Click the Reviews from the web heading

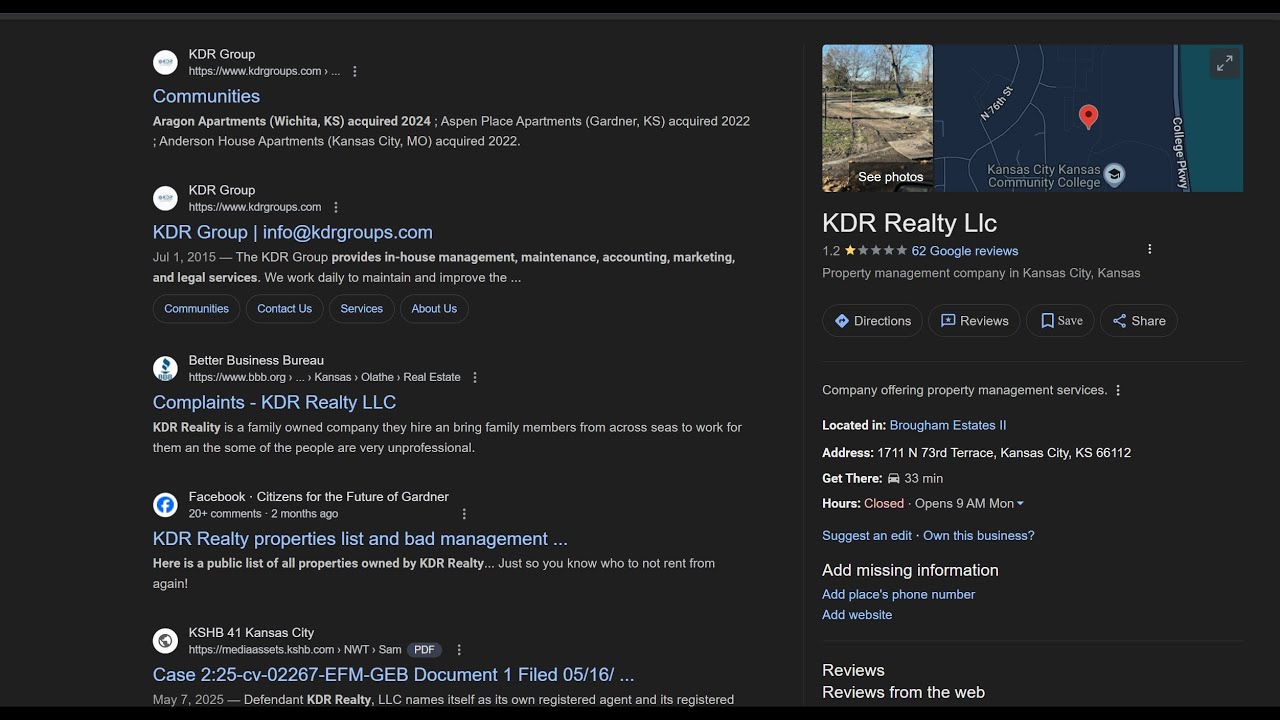[903, 692]
